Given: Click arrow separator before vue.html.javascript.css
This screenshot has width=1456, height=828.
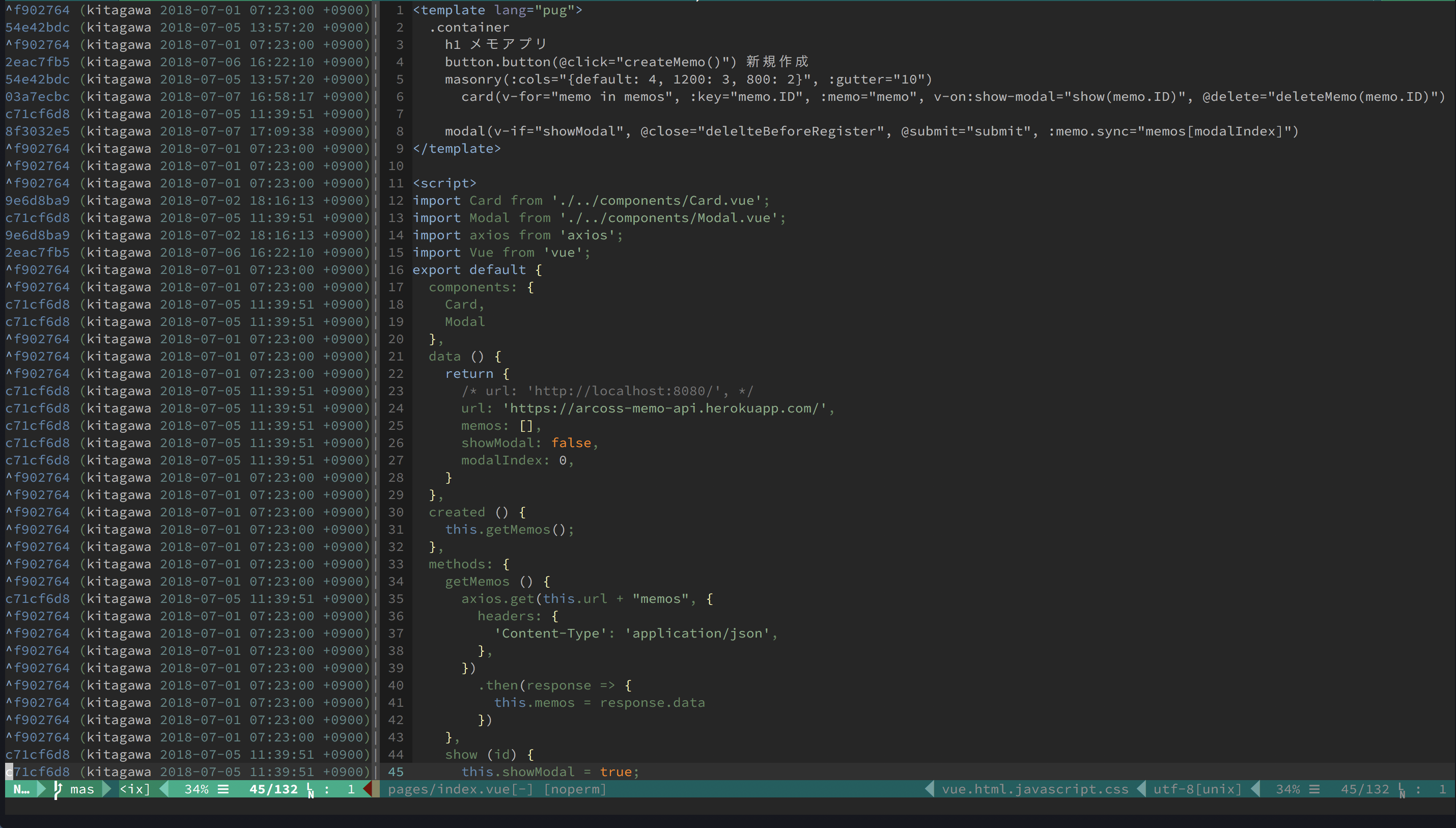Looking at the screenshot, I should tap(930, 789).
